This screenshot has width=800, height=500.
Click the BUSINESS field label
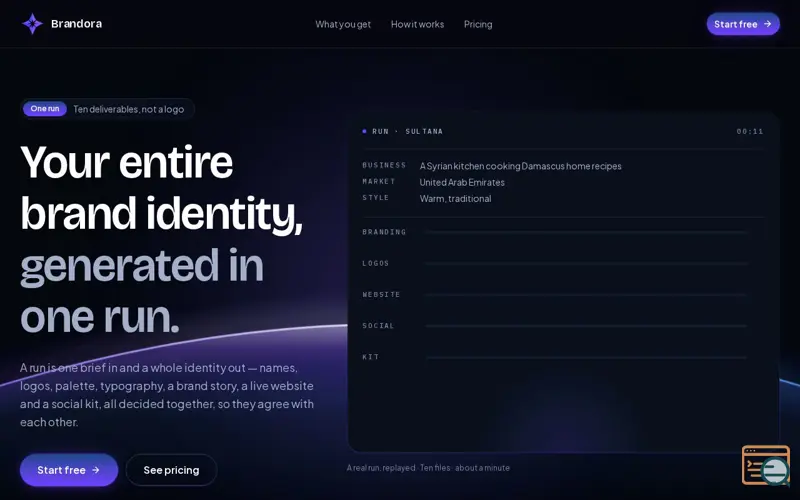click(384, 165)
